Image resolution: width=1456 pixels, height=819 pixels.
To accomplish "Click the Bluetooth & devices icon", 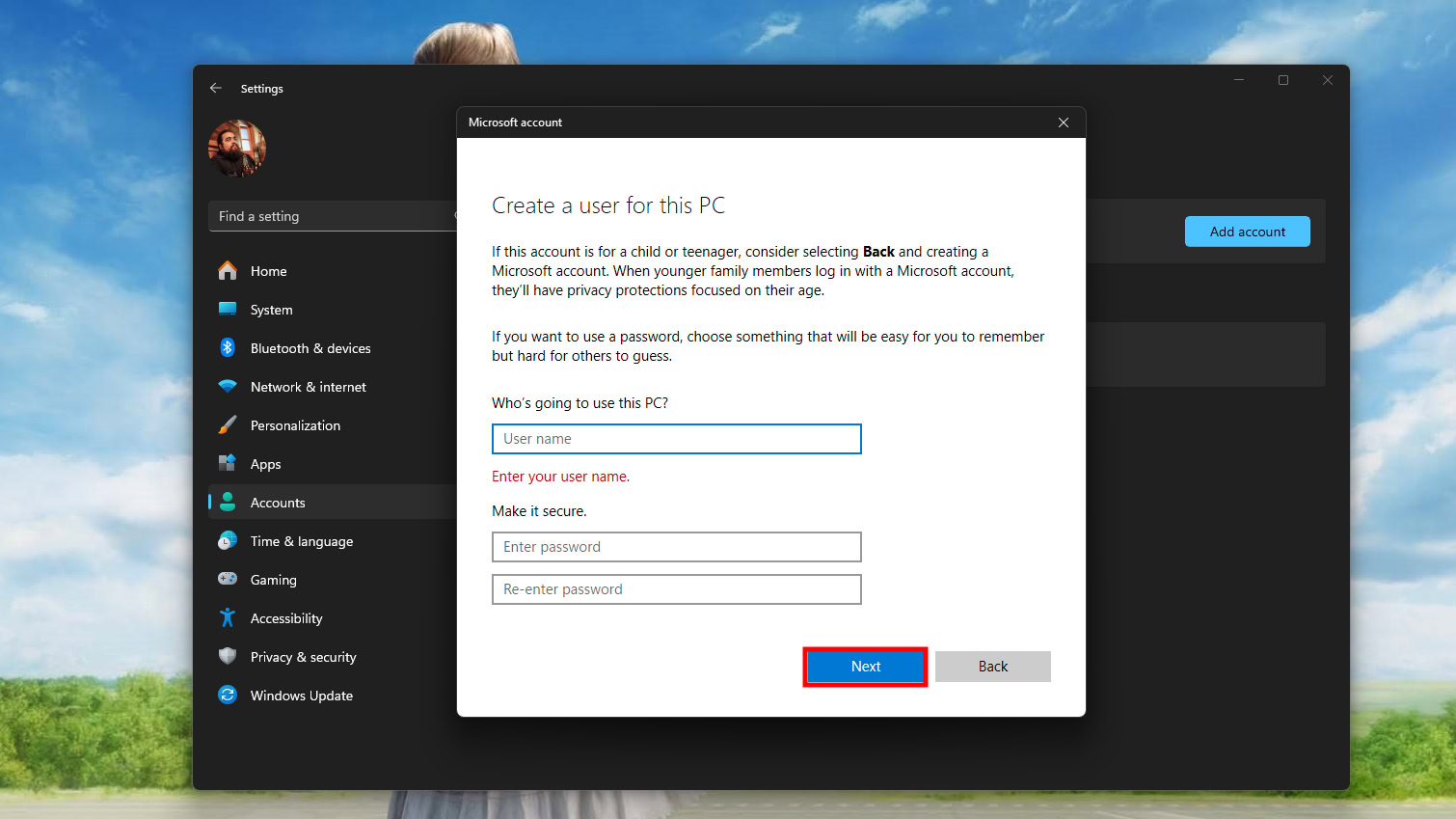I will 228,348.
